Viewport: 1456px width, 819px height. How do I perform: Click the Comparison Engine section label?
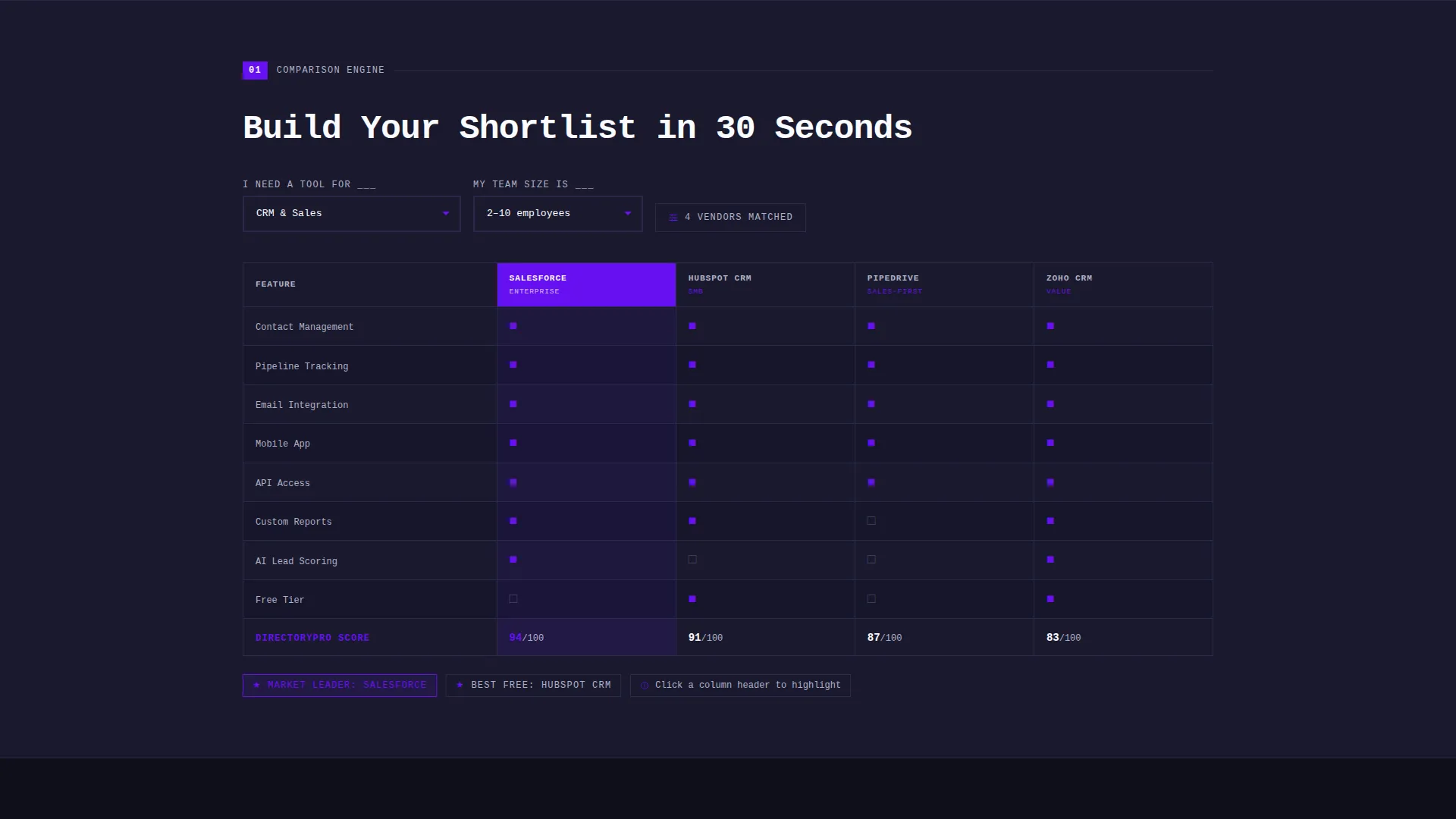331,70
